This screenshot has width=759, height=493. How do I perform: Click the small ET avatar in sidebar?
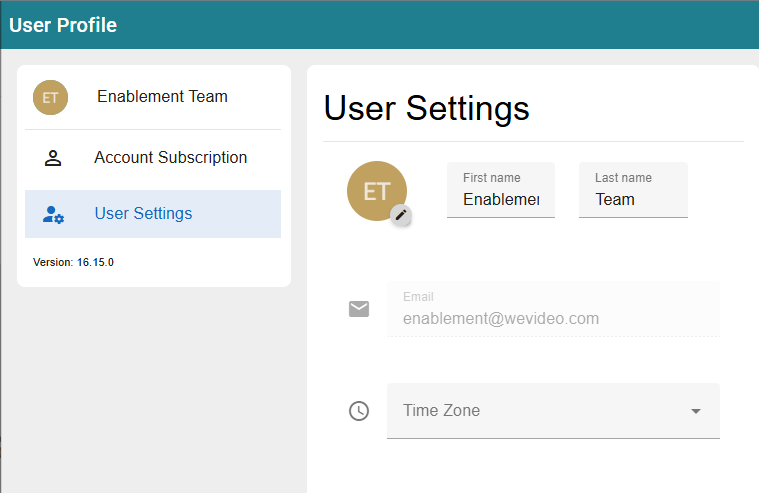point(50,97)
